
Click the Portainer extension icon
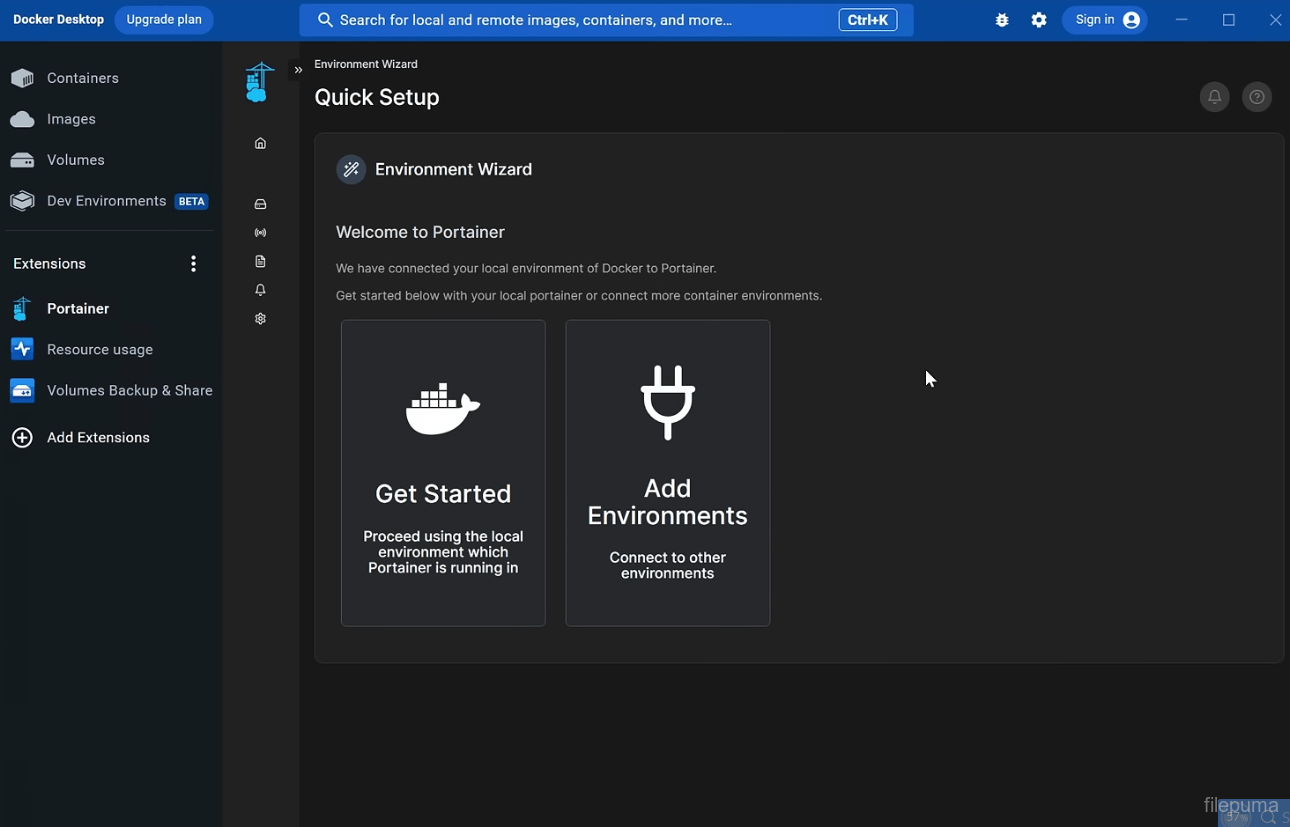point(22,309)
